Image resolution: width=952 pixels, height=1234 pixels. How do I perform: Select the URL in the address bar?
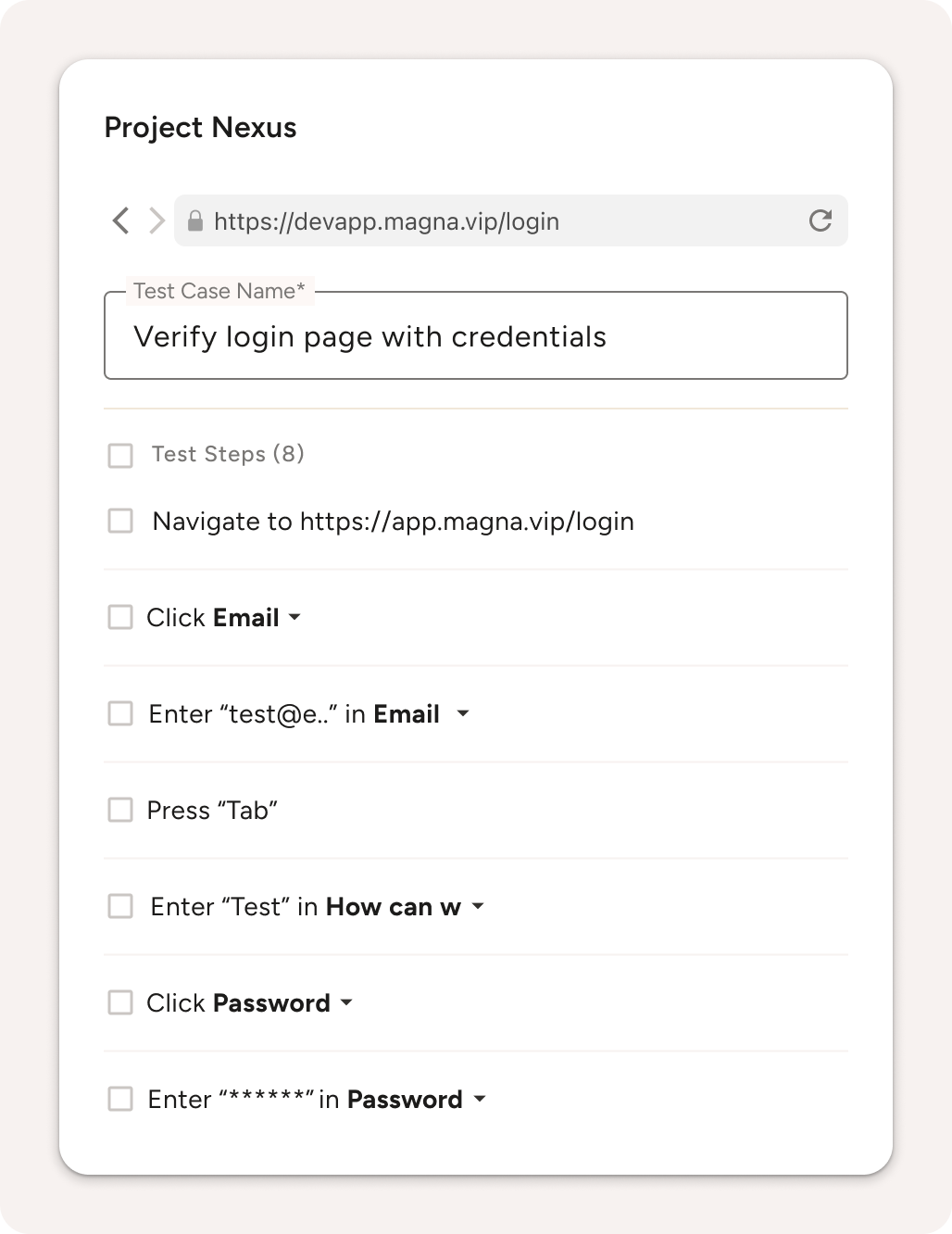[386, 220]
